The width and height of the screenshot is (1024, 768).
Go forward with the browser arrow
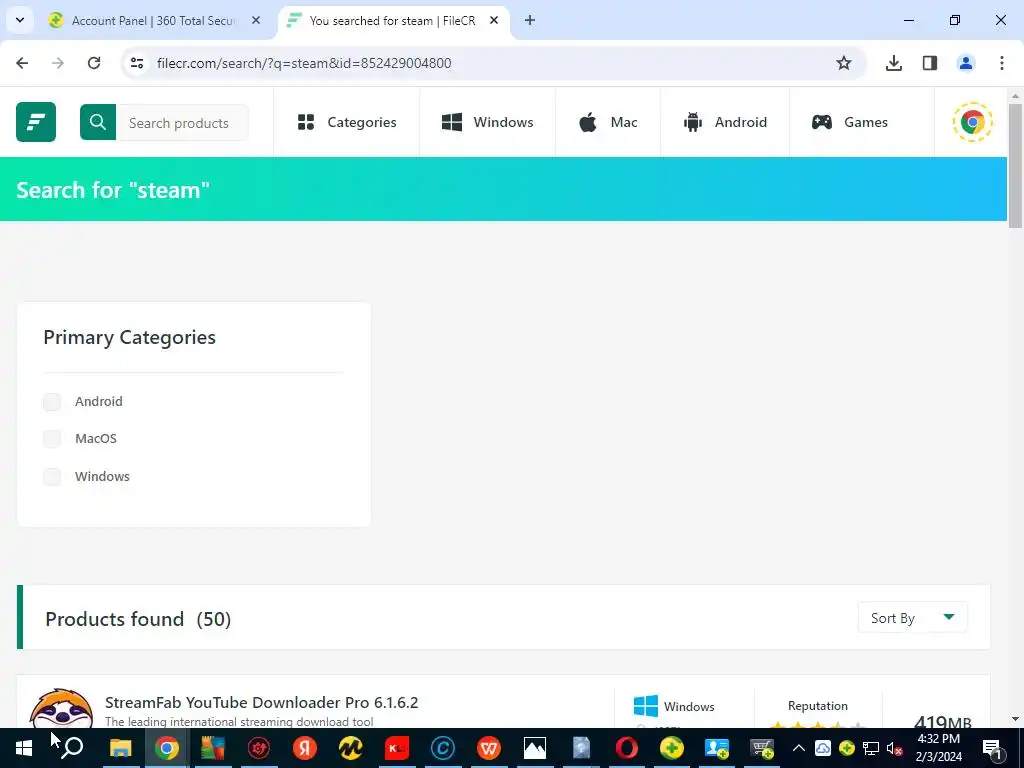(58, 63)
